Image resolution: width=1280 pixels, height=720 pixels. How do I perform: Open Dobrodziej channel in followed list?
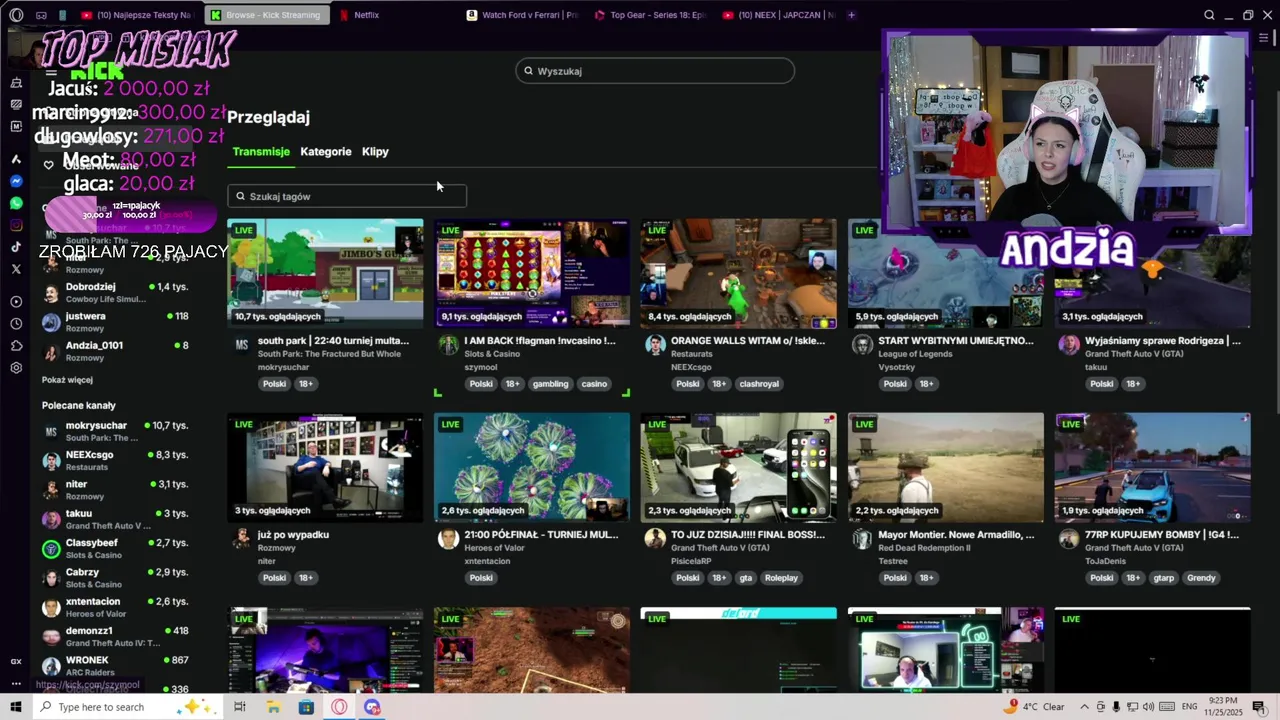[x=115, y=292]
